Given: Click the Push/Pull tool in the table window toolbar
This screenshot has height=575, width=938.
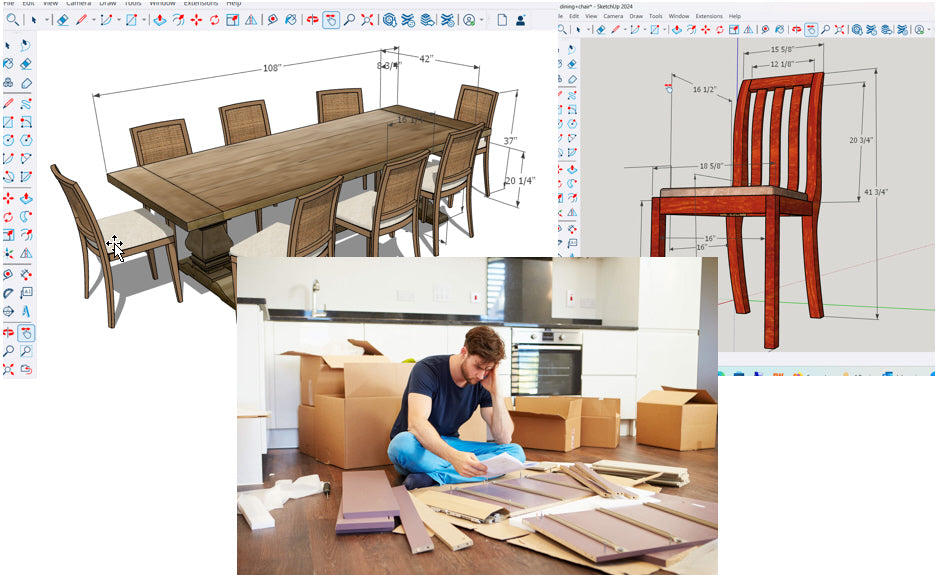Looking at the screenshot, I should tap(159, 20).
